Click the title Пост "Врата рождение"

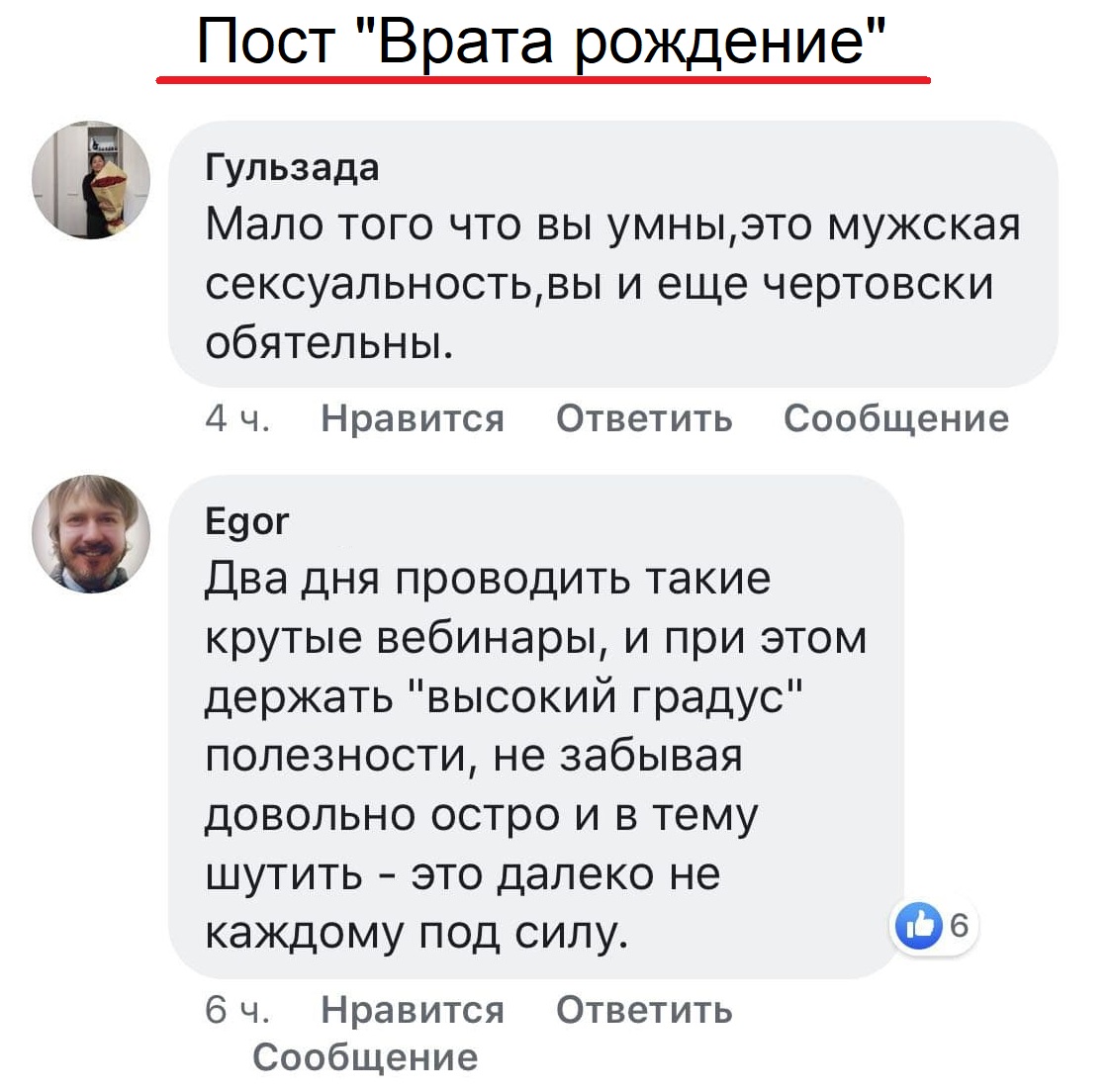pyautogui.click(x=540, y=42)
